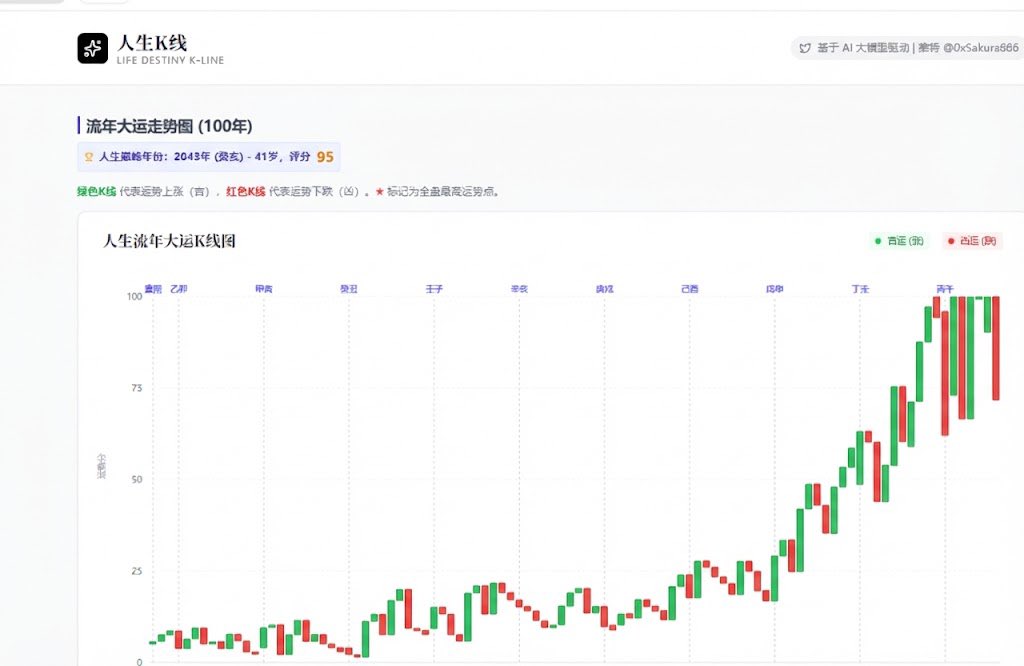Click the chart title 人生流年大运K线图
This screenshot has width=1024, height=666.
tap(169, 241)
